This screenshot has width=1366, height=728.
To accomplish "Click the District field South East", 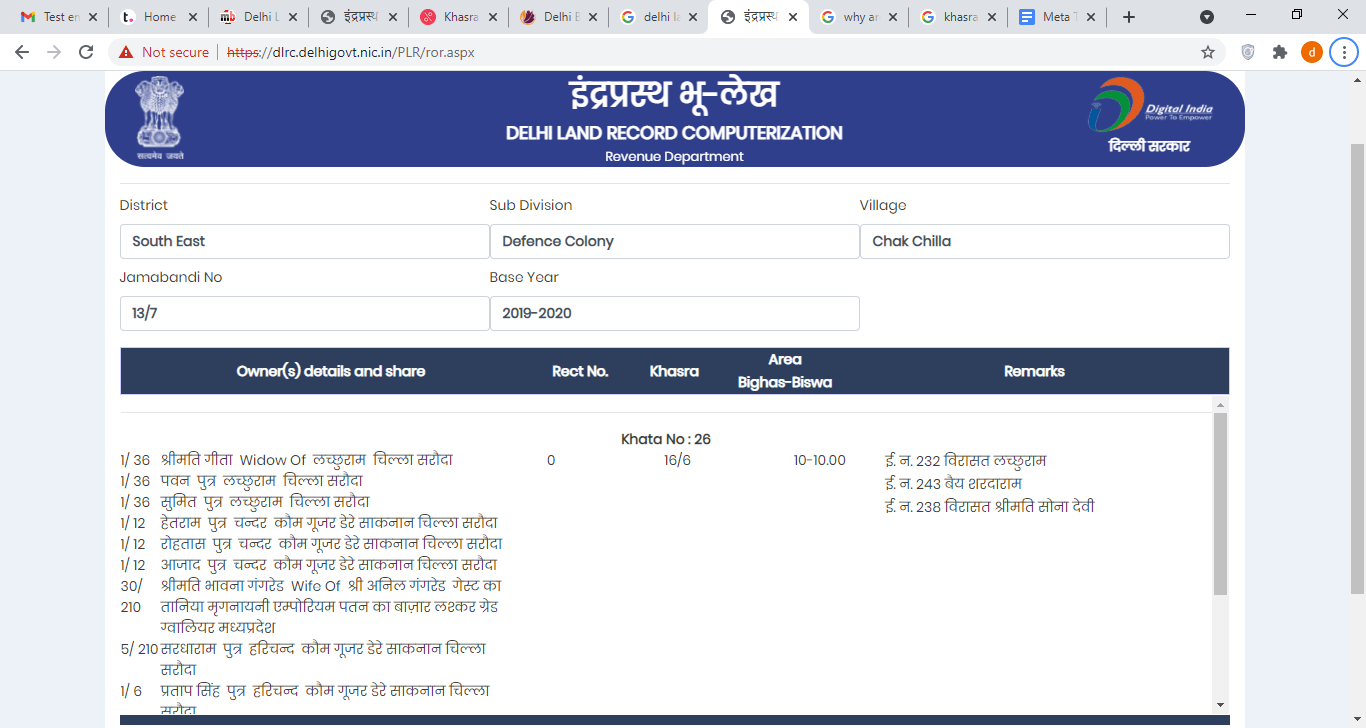I will tap(304, 241).
